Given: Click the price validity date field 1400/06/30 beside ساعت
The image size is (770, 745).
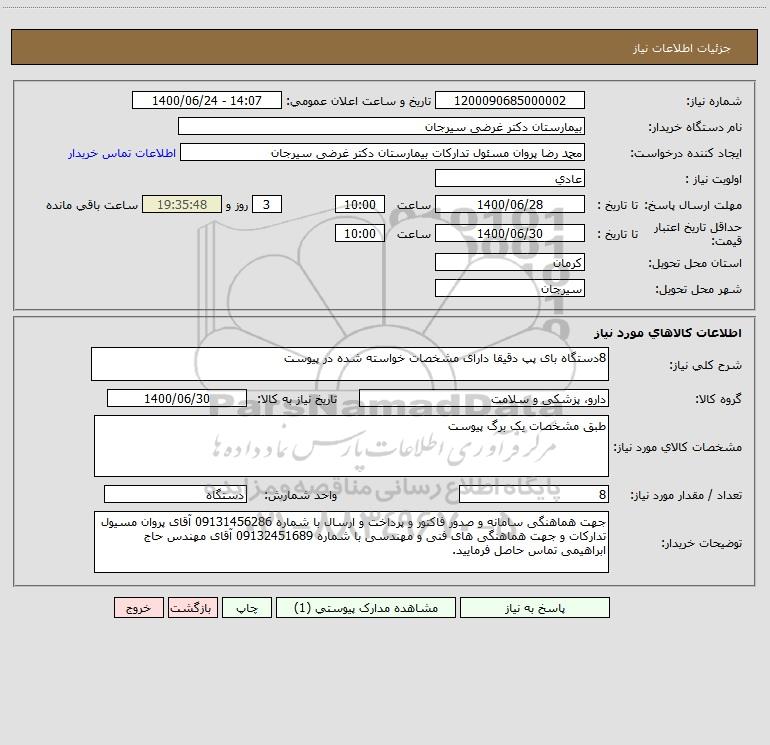Looking at the screenshot, I should (510, 233).
